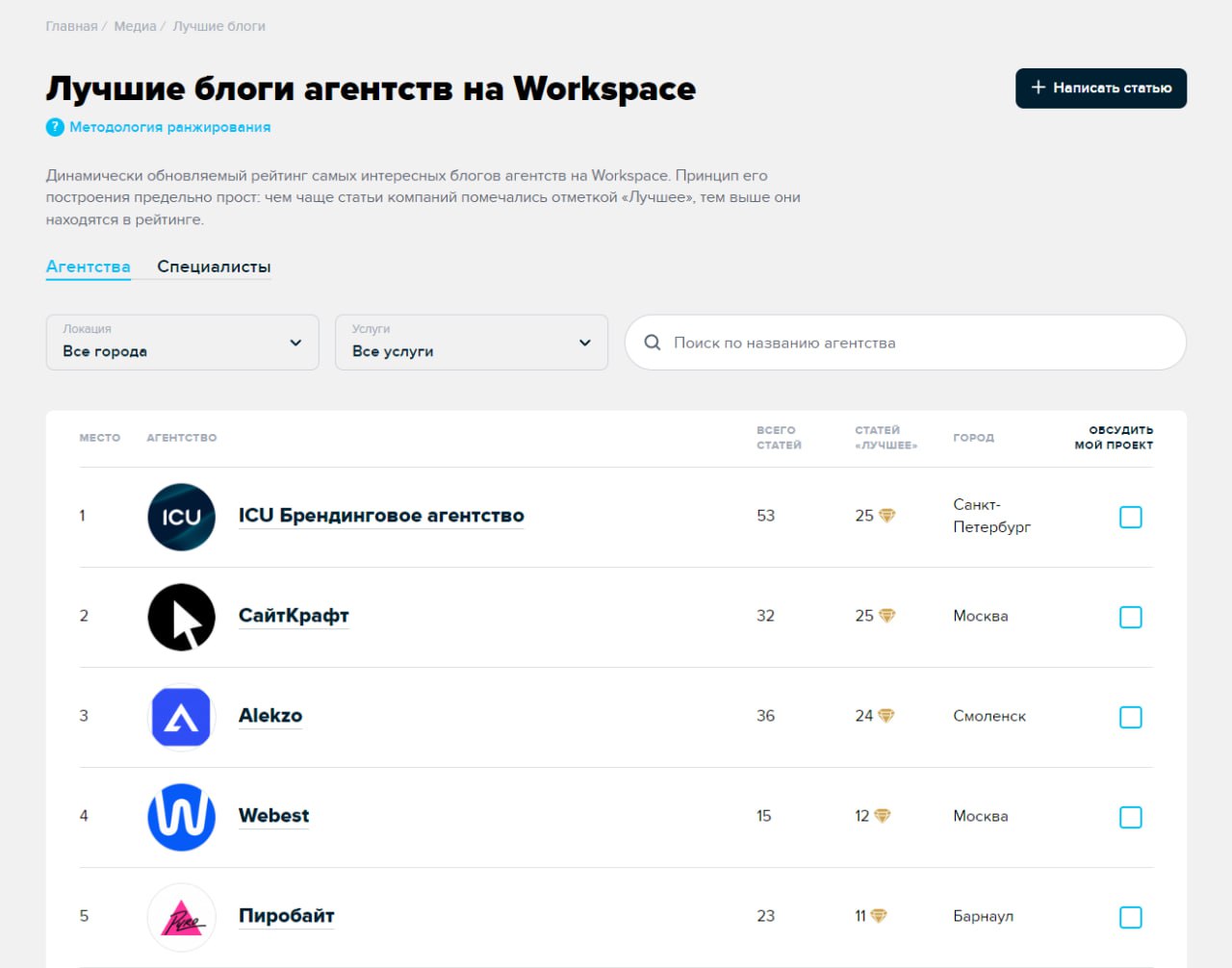This screenshot has width=1232, height=968.
Task: Click Москва city in СайтКрафт row
Action: pos(981,616)
